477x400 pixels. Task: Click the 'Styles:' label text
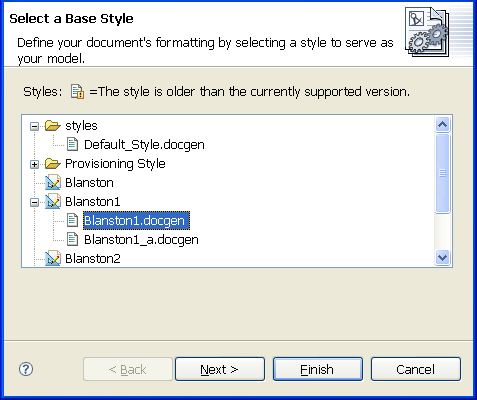[x=43, y=92]
